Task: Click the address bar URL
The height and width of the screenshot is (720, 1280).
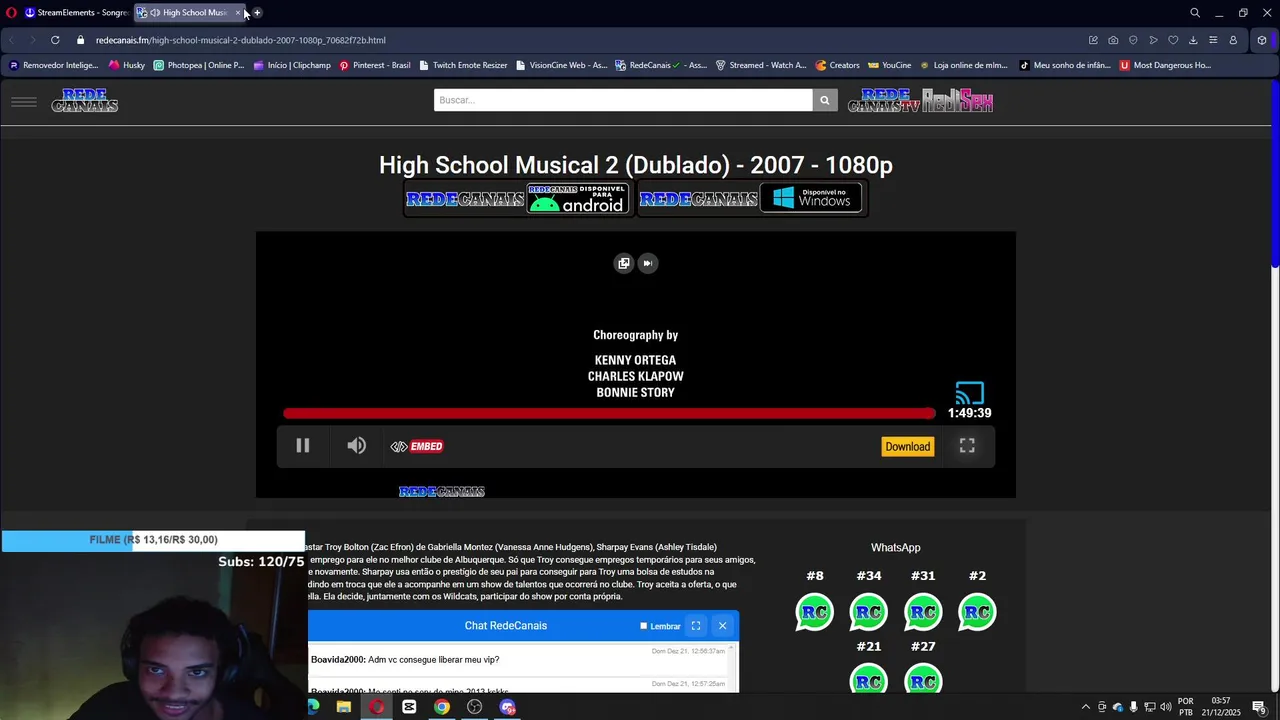Action: 240,40
